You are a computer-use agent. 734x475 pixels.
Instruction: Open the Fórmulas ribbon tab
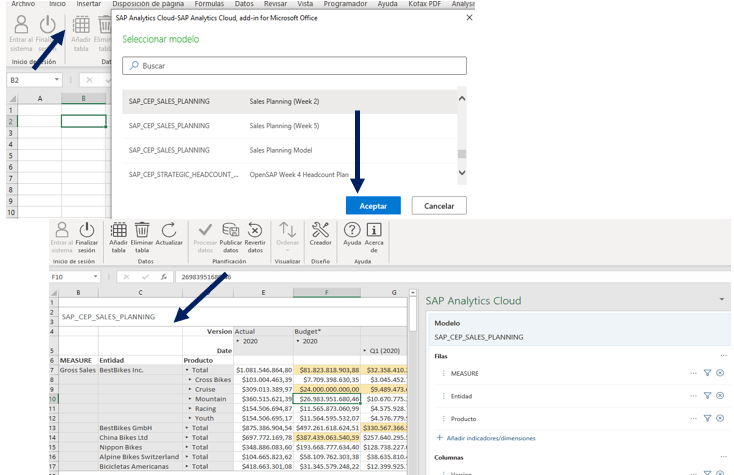coord(209,5)
